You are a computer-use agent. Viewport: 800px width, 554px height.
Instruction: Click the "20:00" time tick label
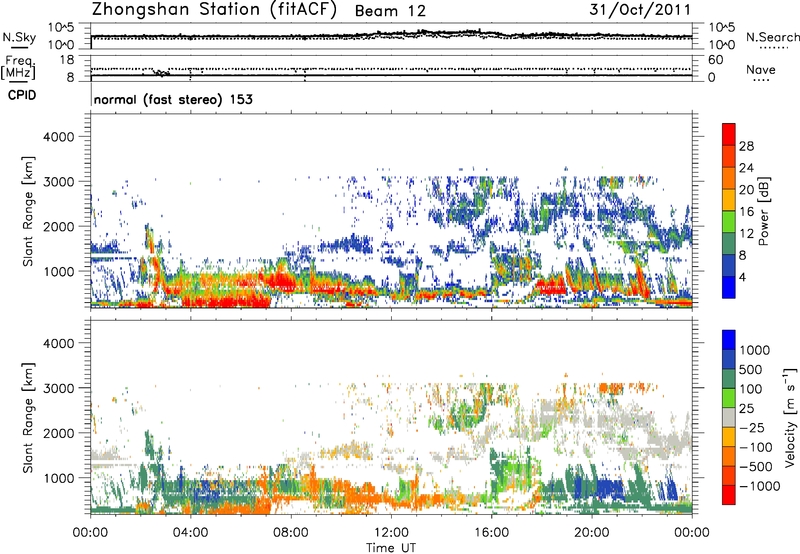tap(591, 533)
